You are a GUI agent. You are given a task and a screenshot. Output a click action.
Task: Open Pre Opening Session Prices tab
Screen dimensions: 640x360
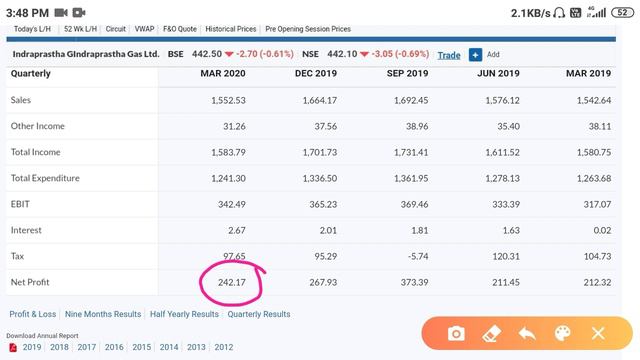(308, 29)
